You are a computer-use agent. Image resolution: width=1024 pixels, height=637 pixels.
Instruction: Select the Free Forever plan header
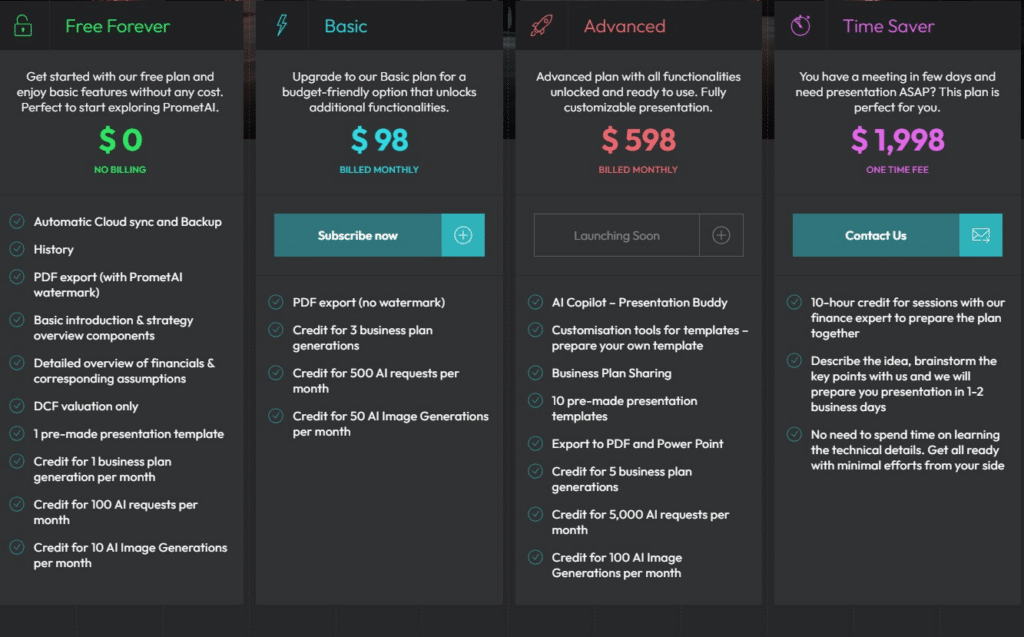[118, 26]
